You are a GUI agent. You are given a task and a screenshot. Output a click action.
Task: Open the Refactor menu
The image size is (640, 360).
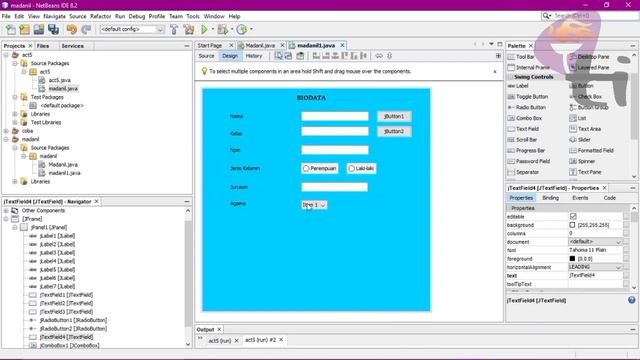pos(100,16)
